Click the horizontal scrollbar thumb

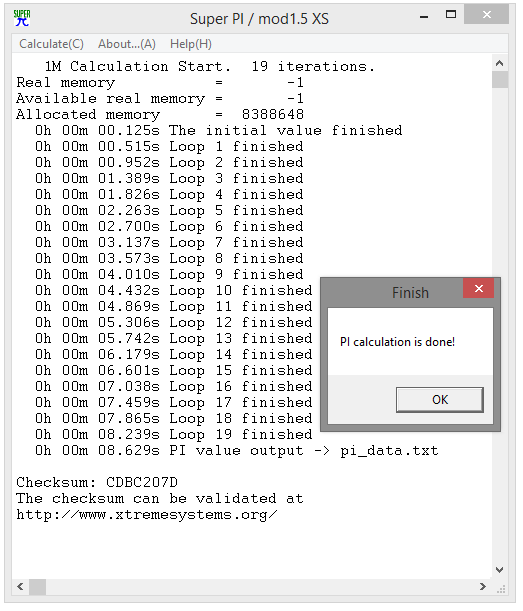pyautogui.click(x=38, y=586)
